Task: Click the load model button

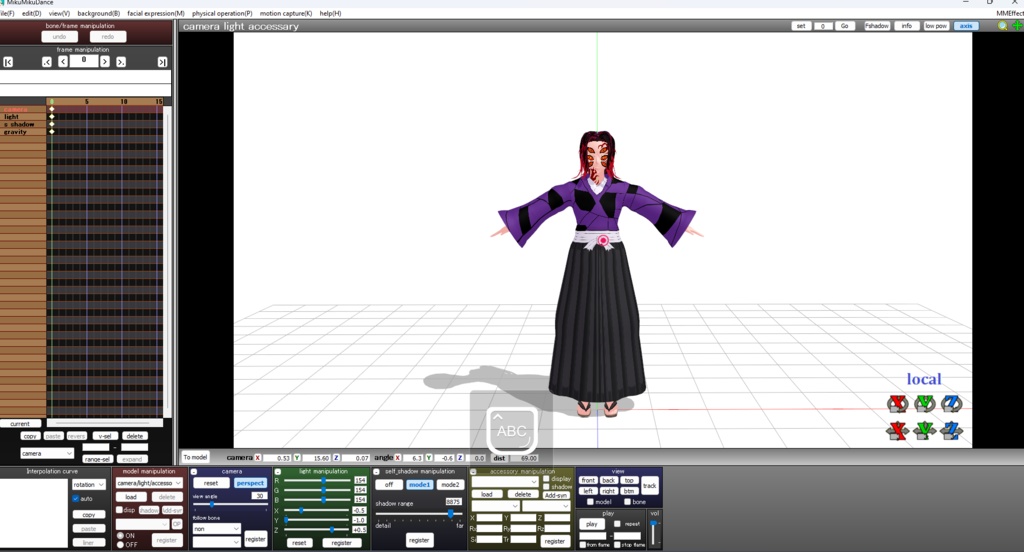Action: point(131,497)
